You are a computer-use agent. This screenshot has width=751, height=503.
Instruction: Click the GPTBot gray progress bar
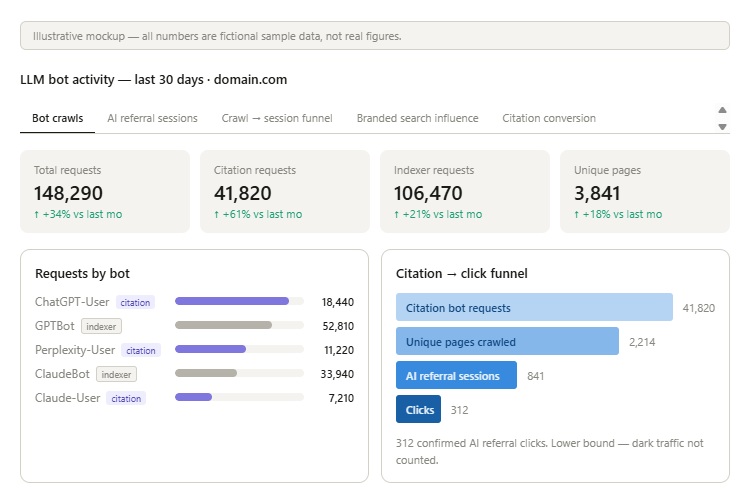(x=239, y=325)
